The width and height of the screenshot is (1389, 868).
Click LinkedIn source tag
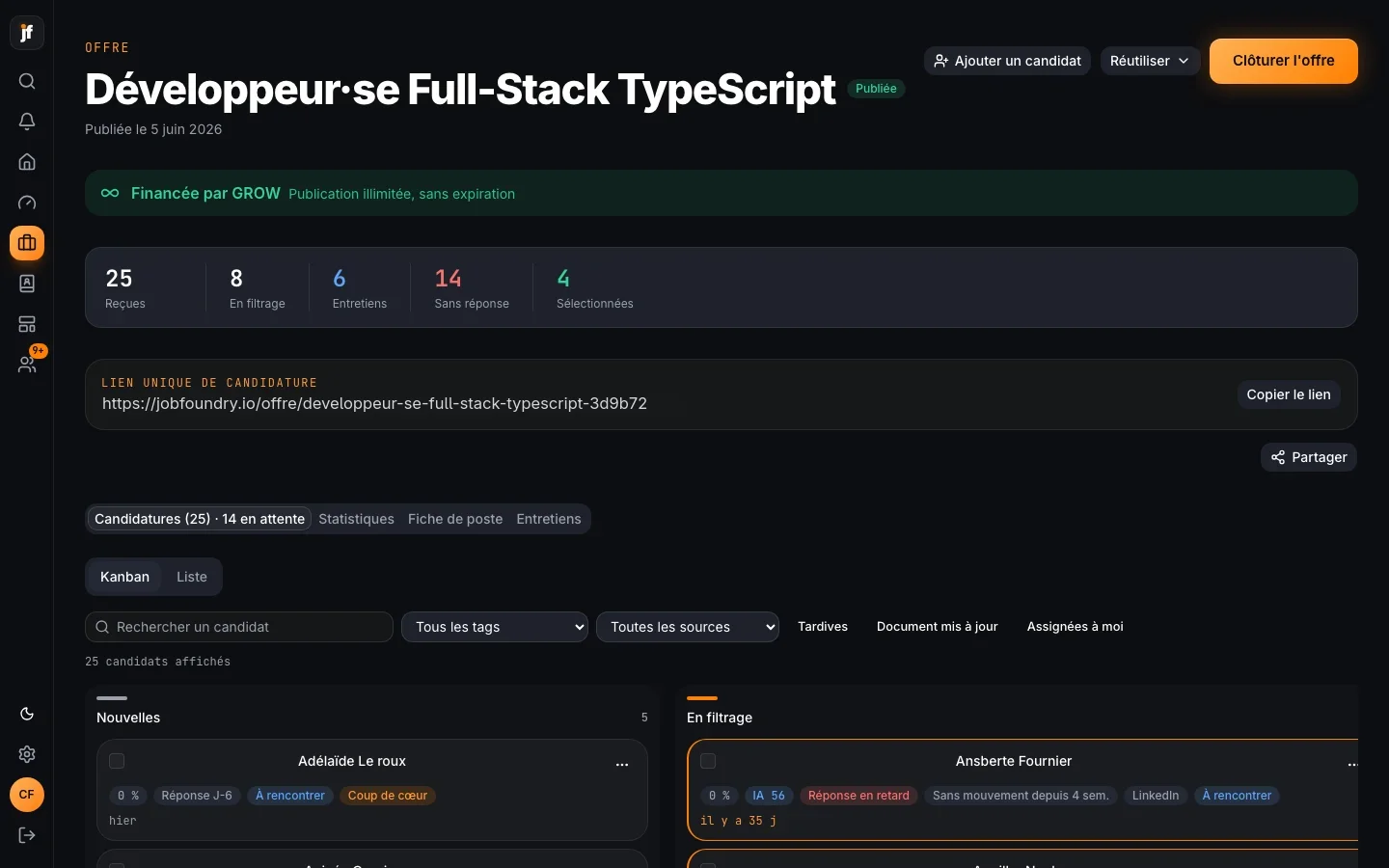[1156, 796]
